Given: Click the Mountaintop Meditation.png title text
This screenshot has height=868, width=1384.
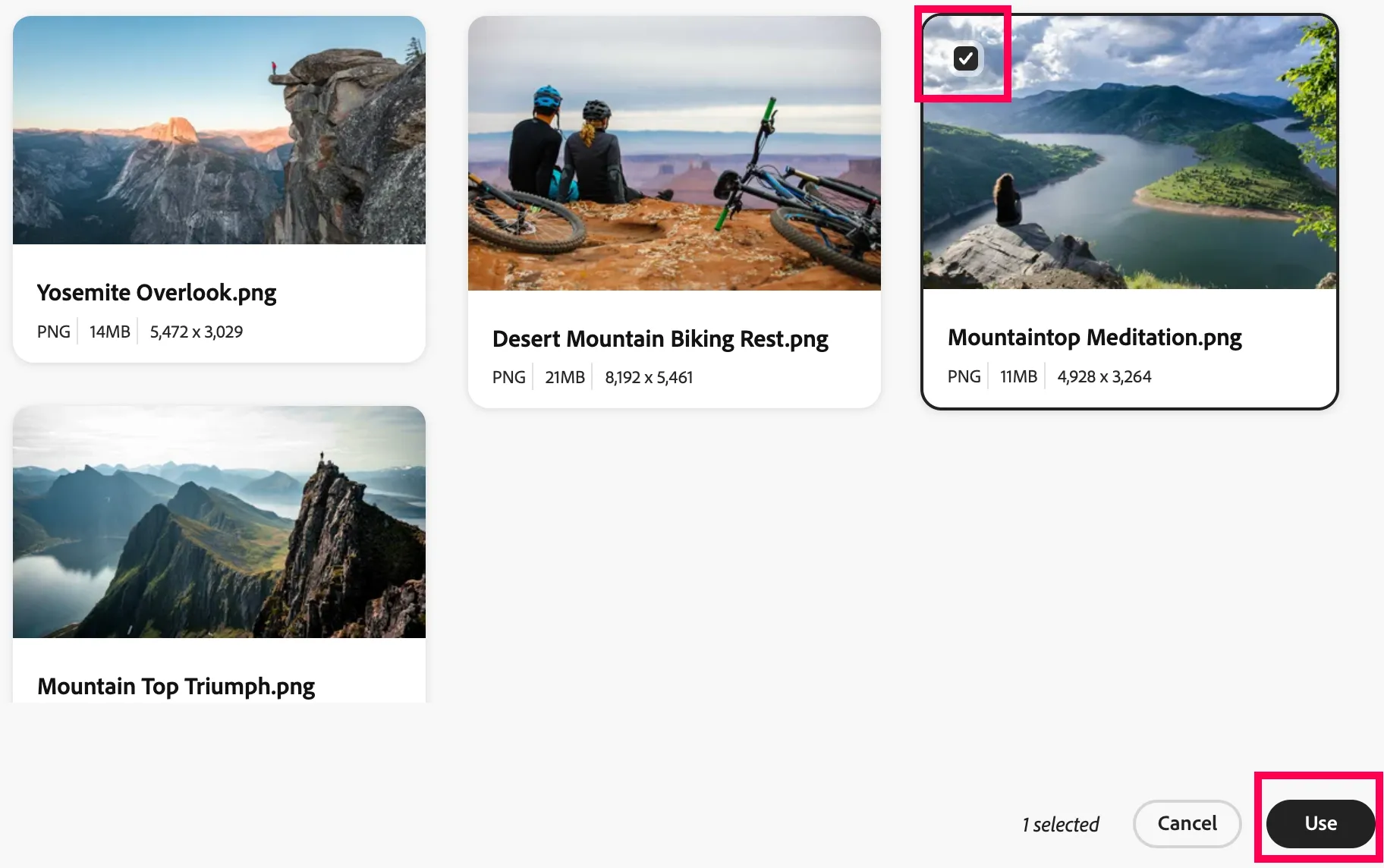Looking at the screenshot, I should point(1094,337).
